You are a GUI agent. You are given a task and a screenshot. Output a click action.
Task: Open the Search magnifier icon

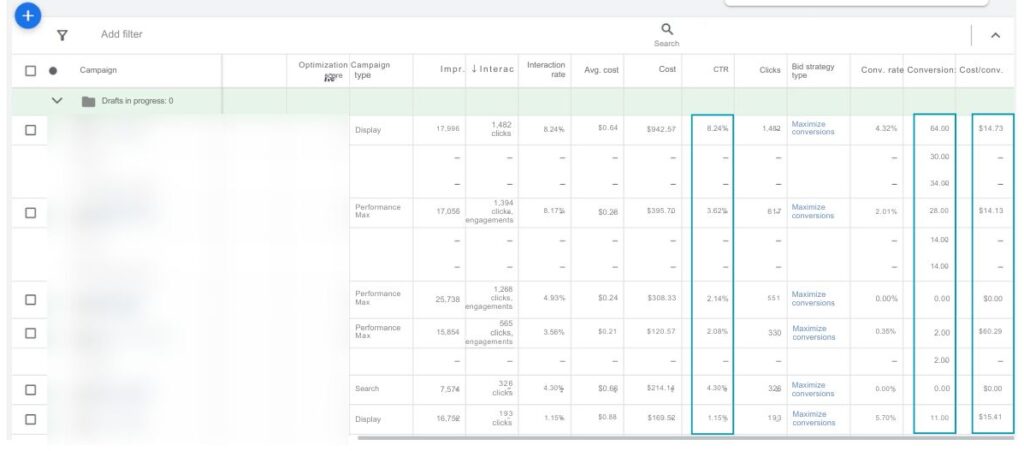pos(667,30)
